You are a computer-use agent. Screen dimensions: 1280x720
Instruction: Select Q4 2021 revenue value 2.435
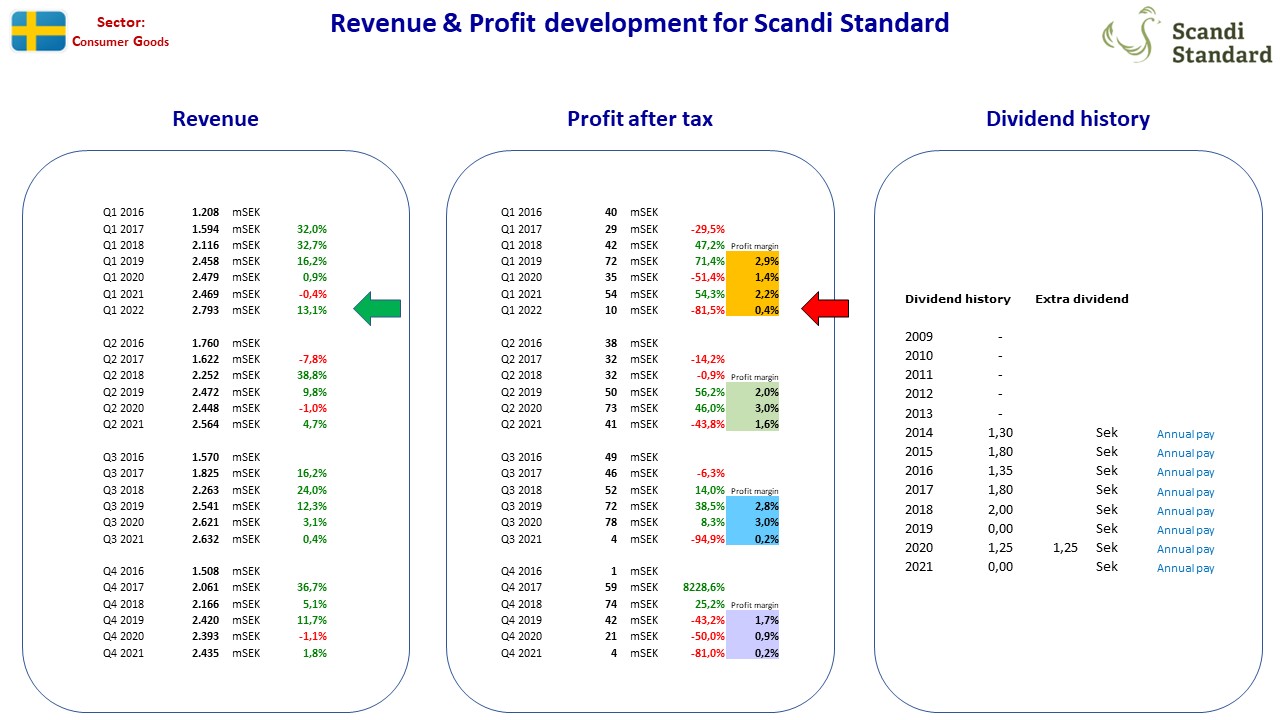click(x=205, y=653)
